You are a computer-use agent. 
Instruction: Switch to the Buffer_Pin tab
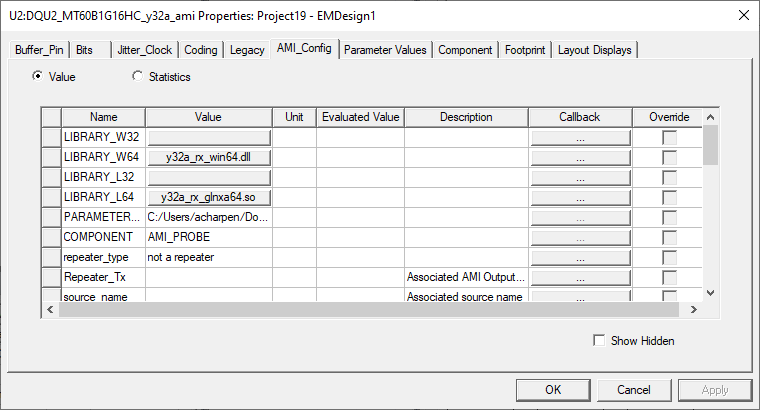(x=39, y=50)
